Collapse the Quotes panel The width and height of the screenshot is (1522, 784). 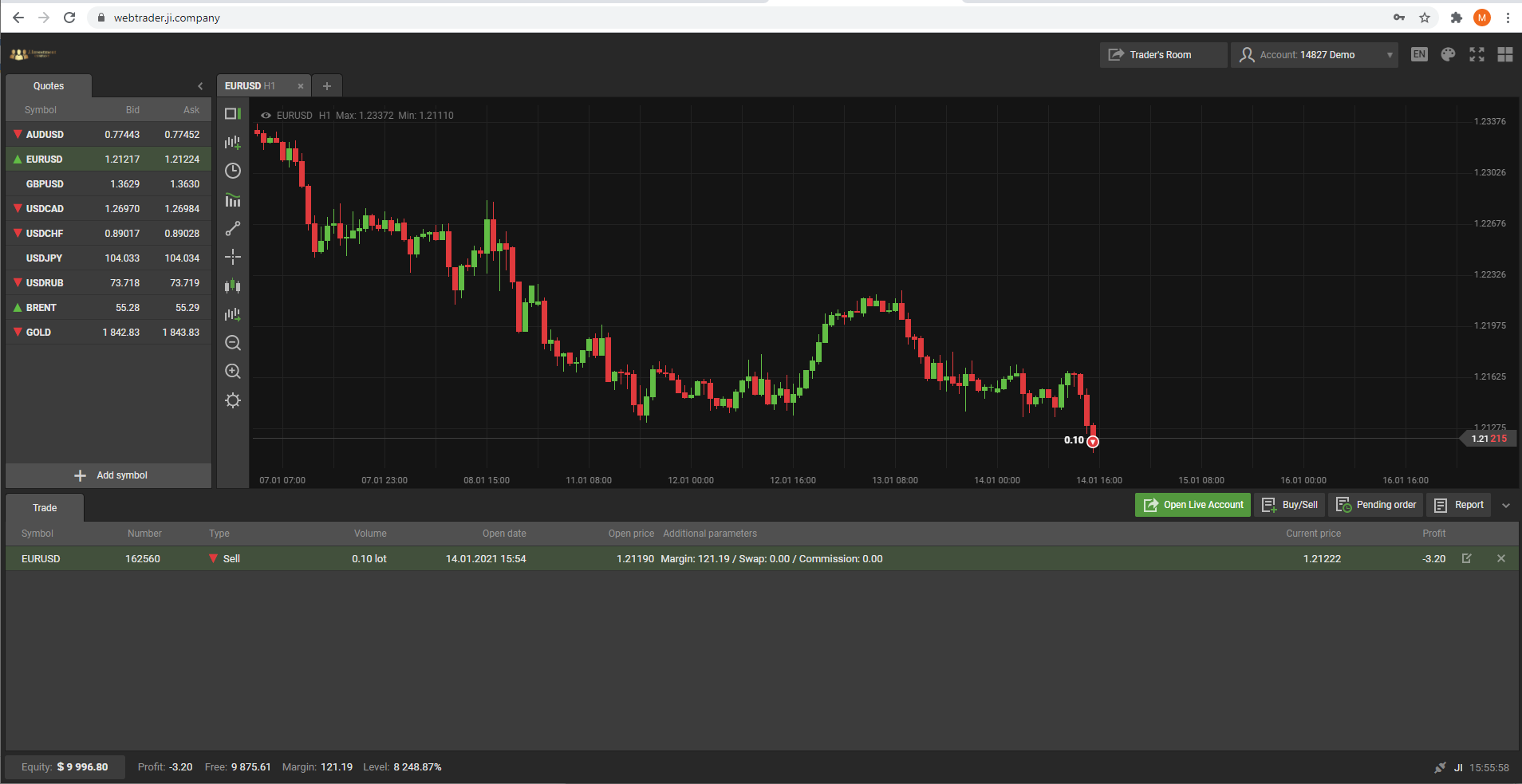pyautogui.click(x=200, y=86)
